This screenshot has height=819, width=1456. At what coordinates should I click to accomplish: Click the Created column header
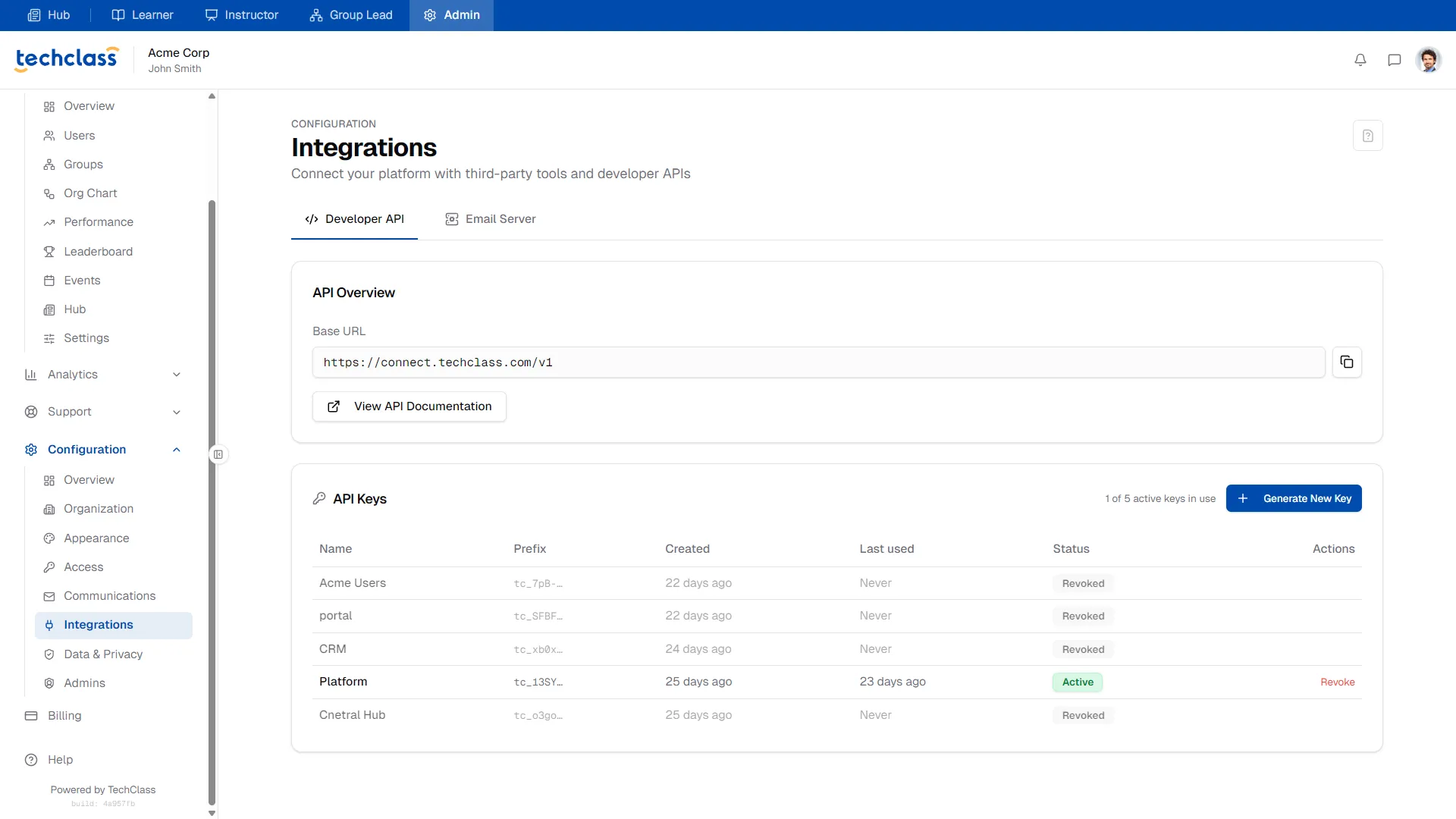[688, 549]
